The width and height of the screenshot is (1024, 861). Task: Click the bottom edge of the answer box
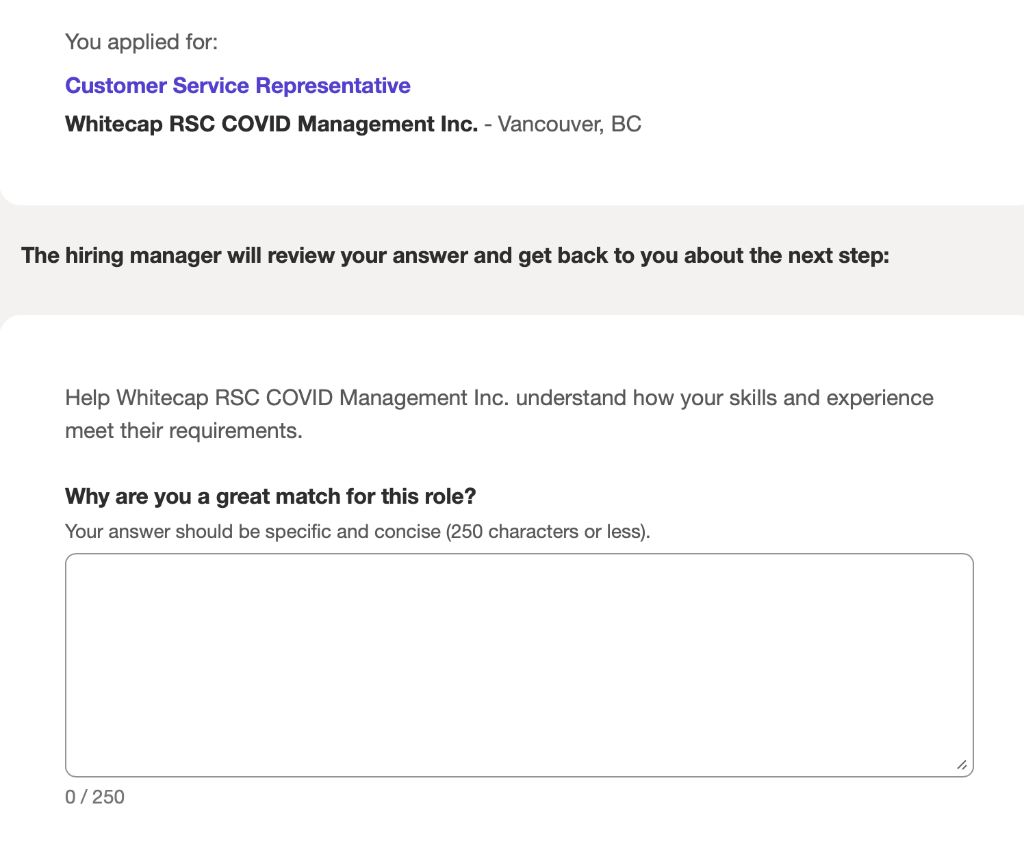click(x=519, y=775)
